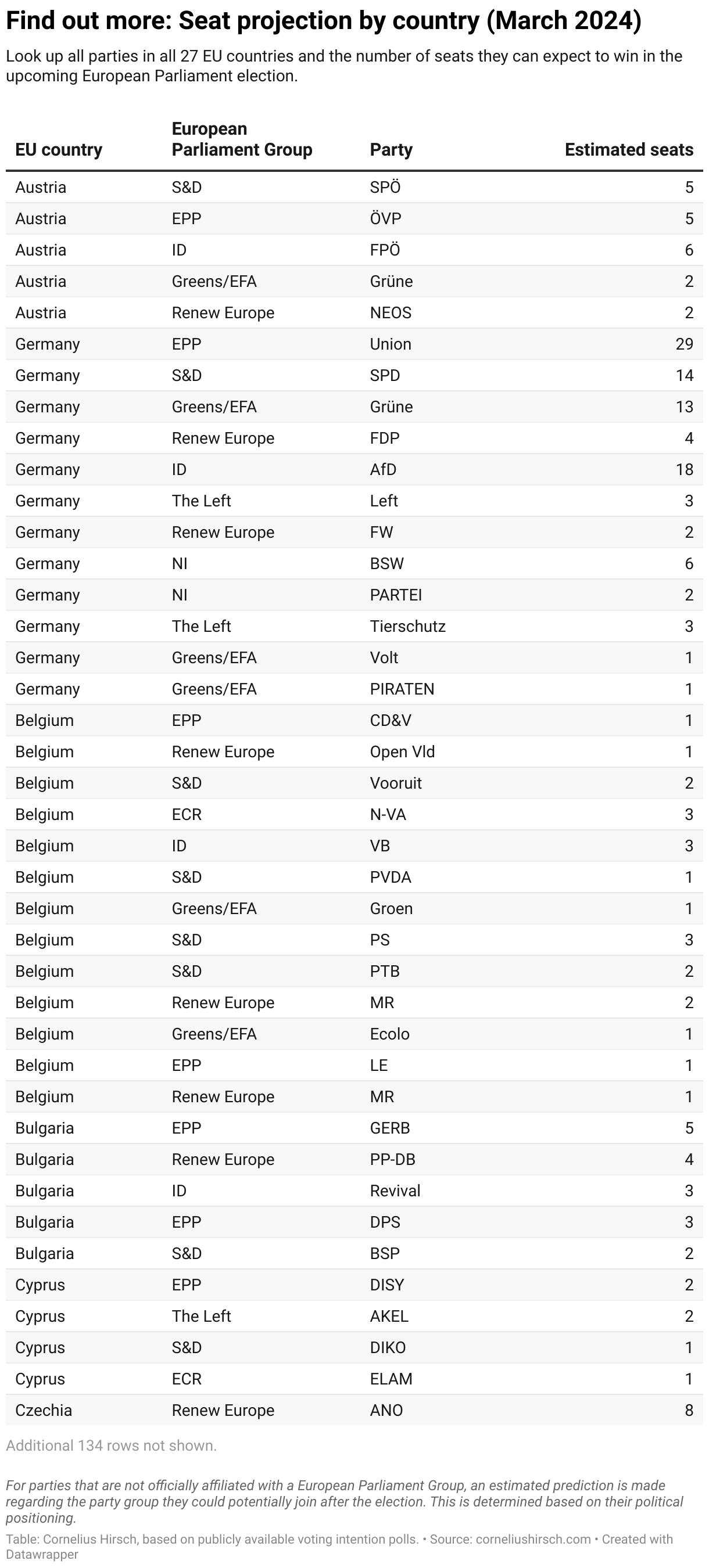Click the Austria NEOS party cell

391,313
